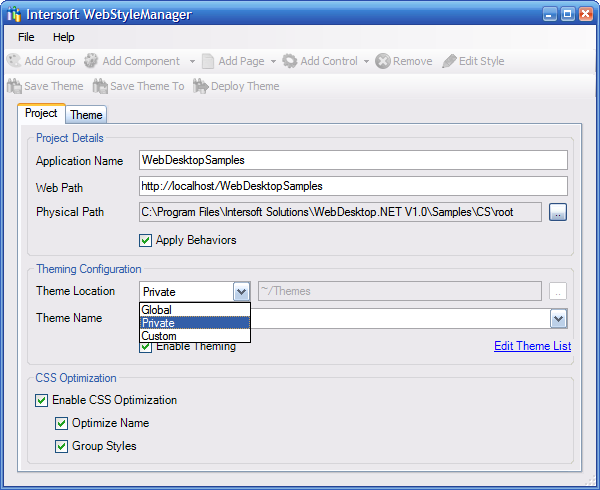Disable the Enable CSS Optimization checkbox
The image size is (600, 490).
pos(42,400)
